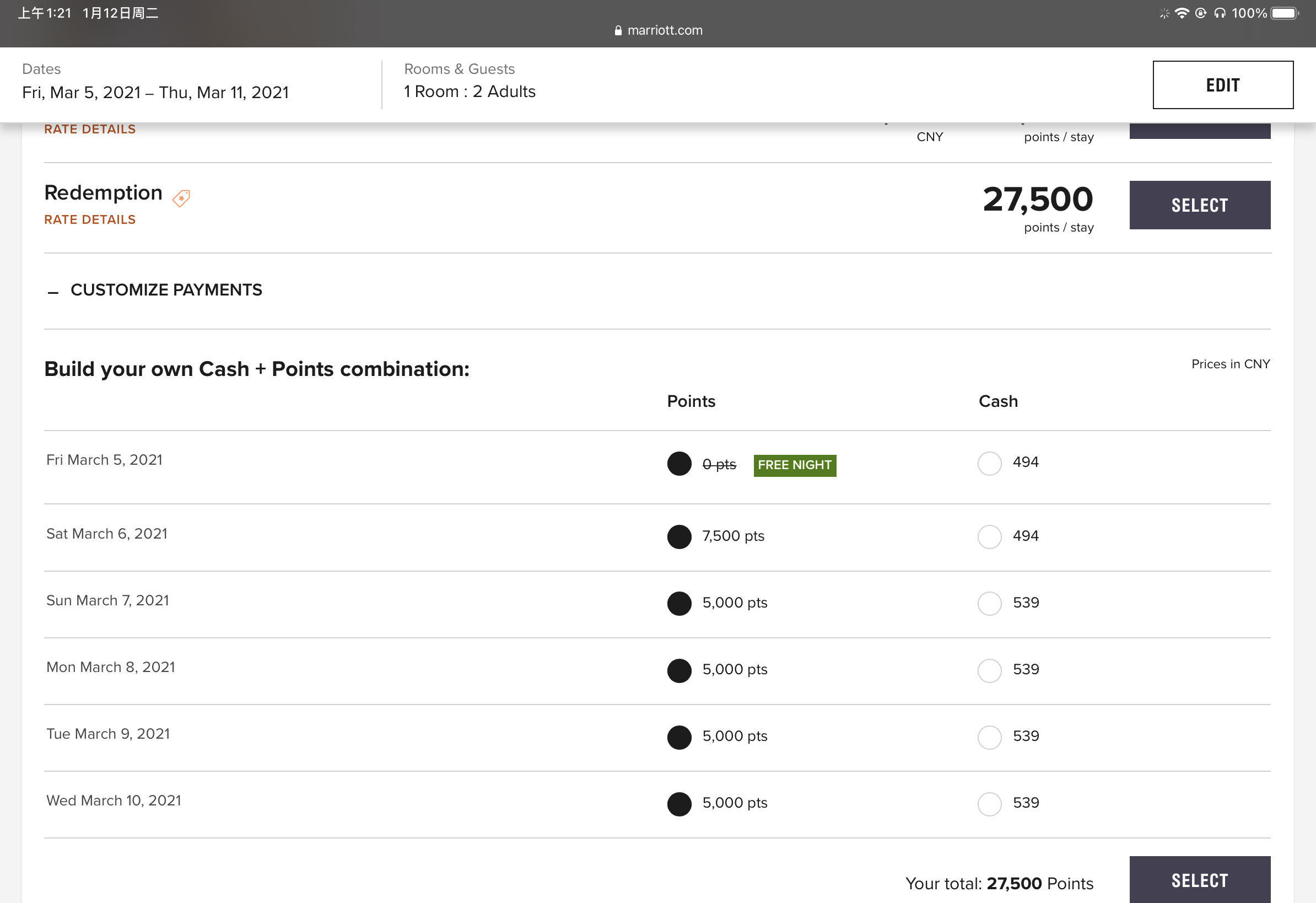Select cash 494 for Fri March 5

pos(990,464)
